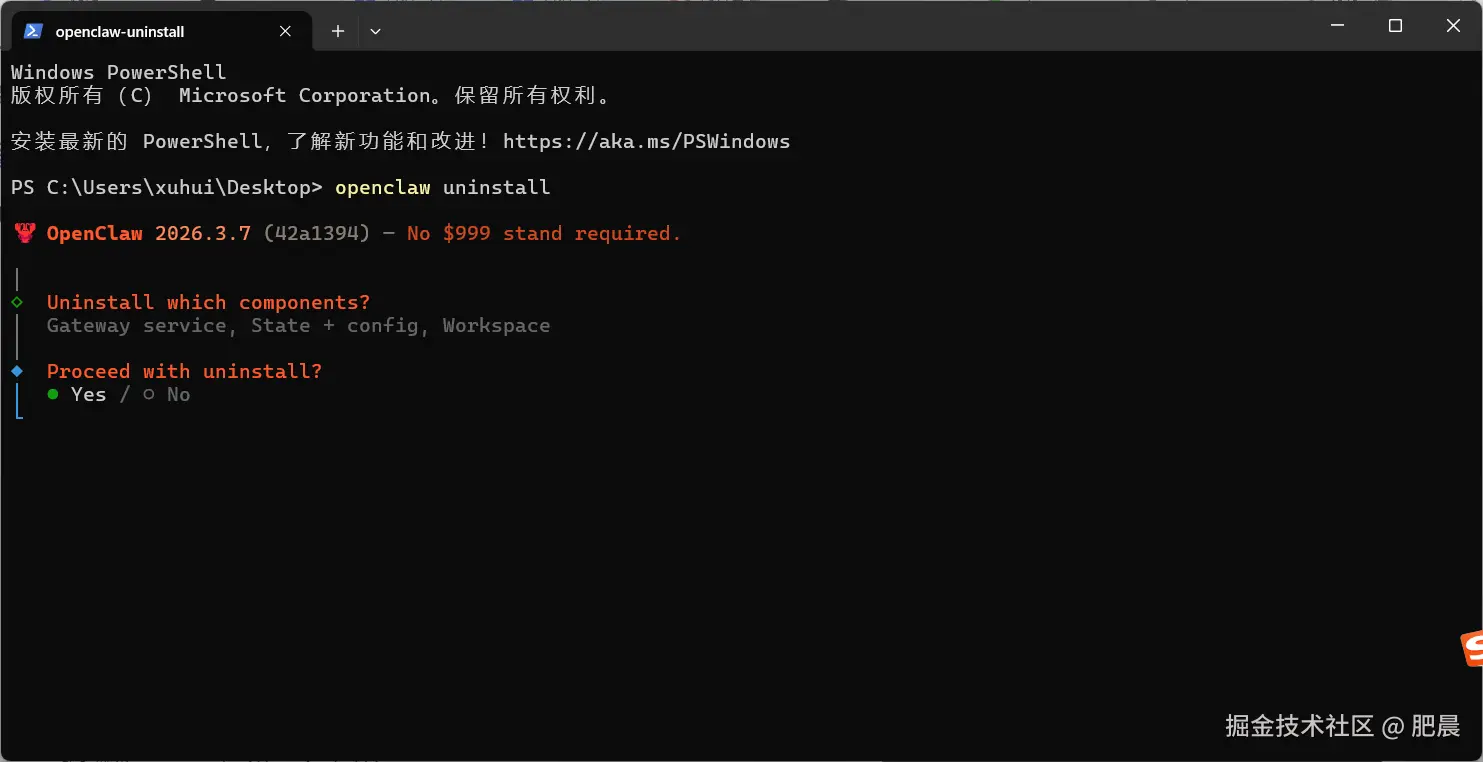
Task: Click the 'Uninstall which components?' heading
Action: [208, 302]
